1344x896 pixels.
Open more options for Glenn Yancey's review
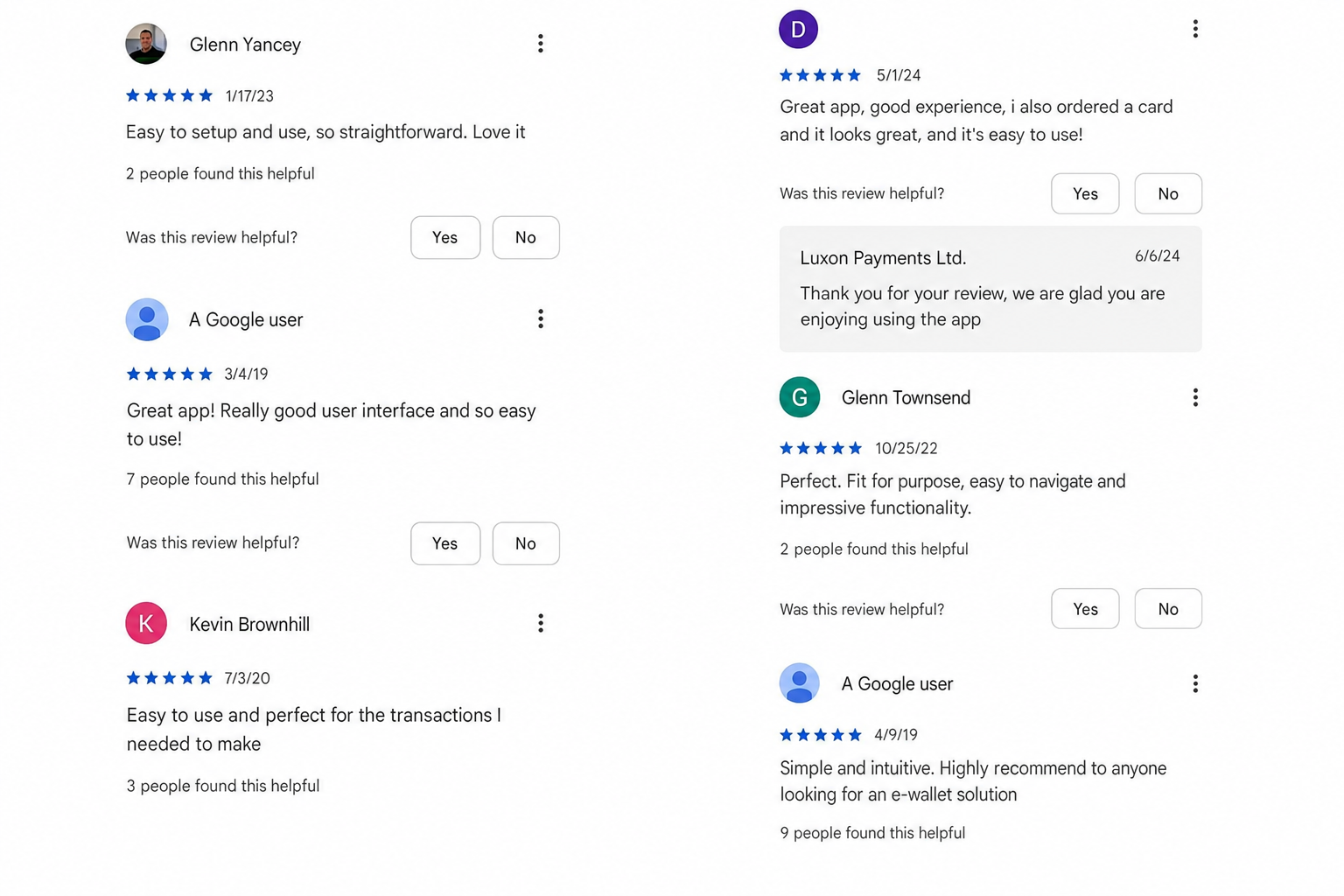coord(540,44)
